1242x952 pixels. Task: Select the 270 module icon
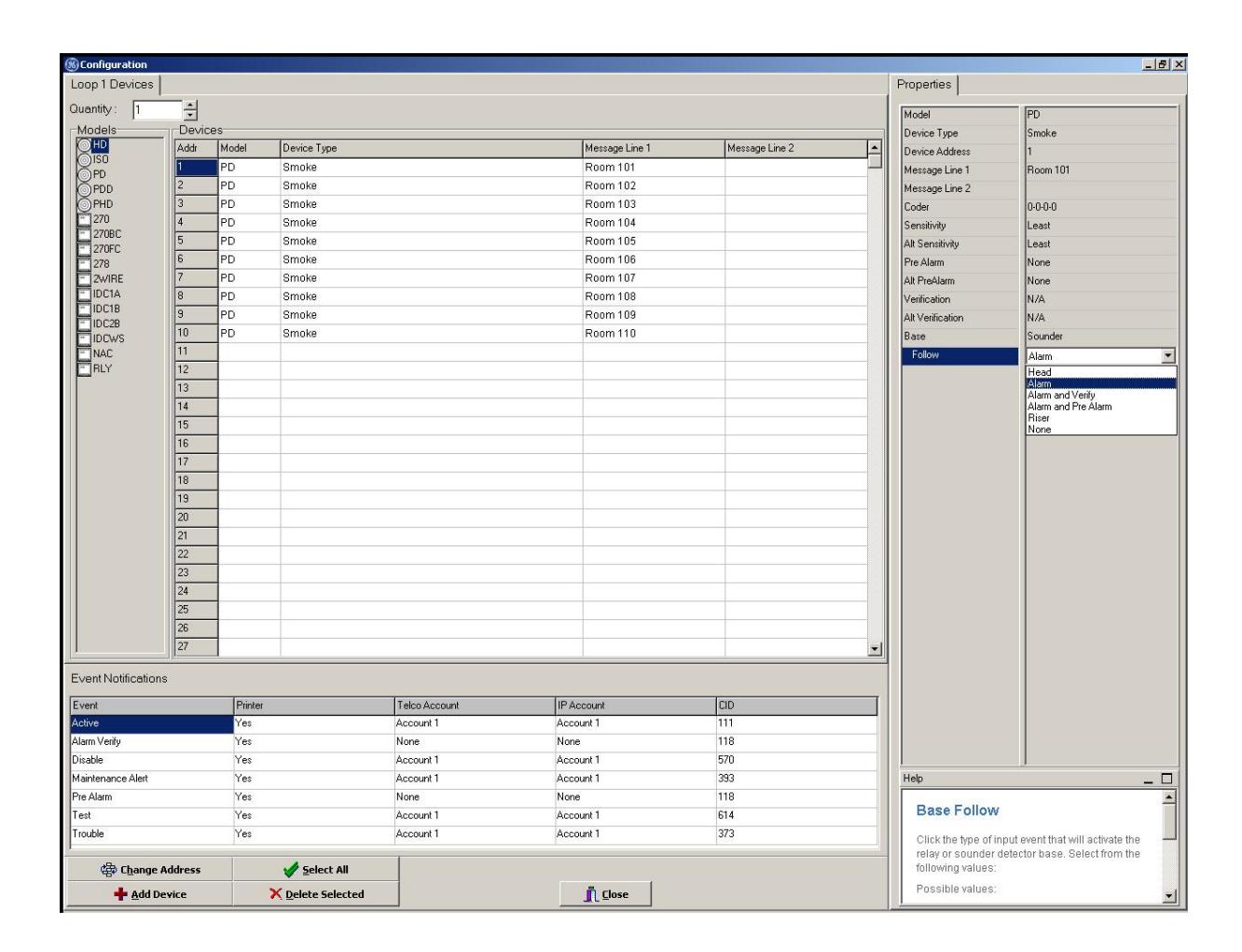click(x=84, y=219)
